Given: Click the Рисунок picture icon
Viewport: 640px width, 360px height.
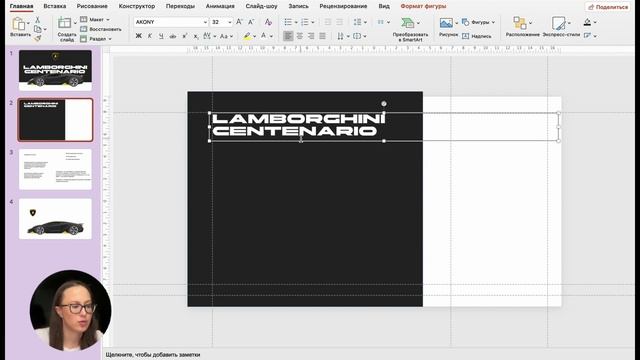Looking at the screenshot, I should pyautogui.click(x=446, y=23).
